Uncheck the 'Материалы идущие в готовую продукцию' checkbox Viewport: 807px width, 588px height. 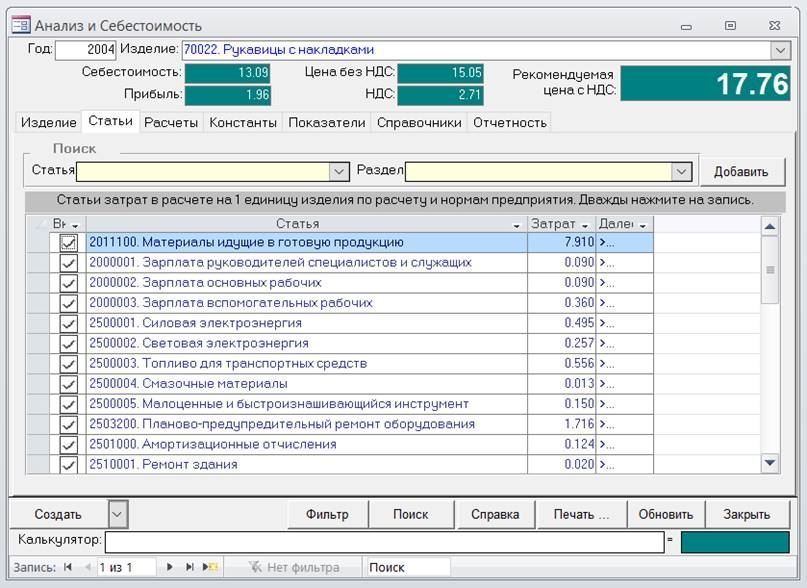pyautogui.click(x=69, y=243)
